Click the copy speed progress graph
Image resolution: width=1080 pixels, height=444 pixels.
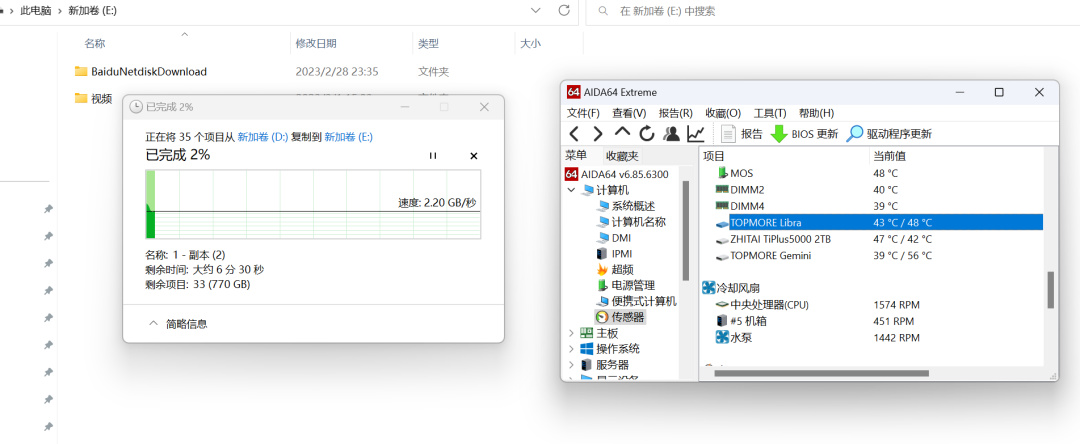coord(313,204)
